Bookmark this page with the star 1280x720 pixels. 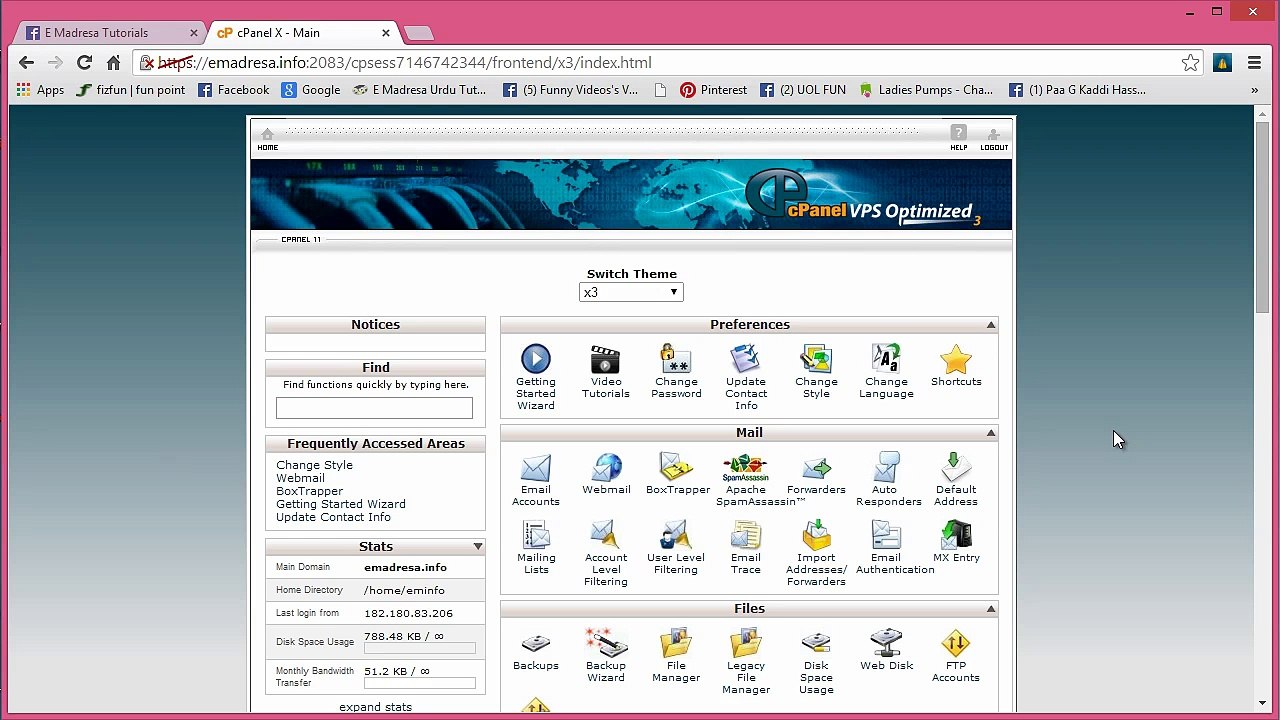1190,63
